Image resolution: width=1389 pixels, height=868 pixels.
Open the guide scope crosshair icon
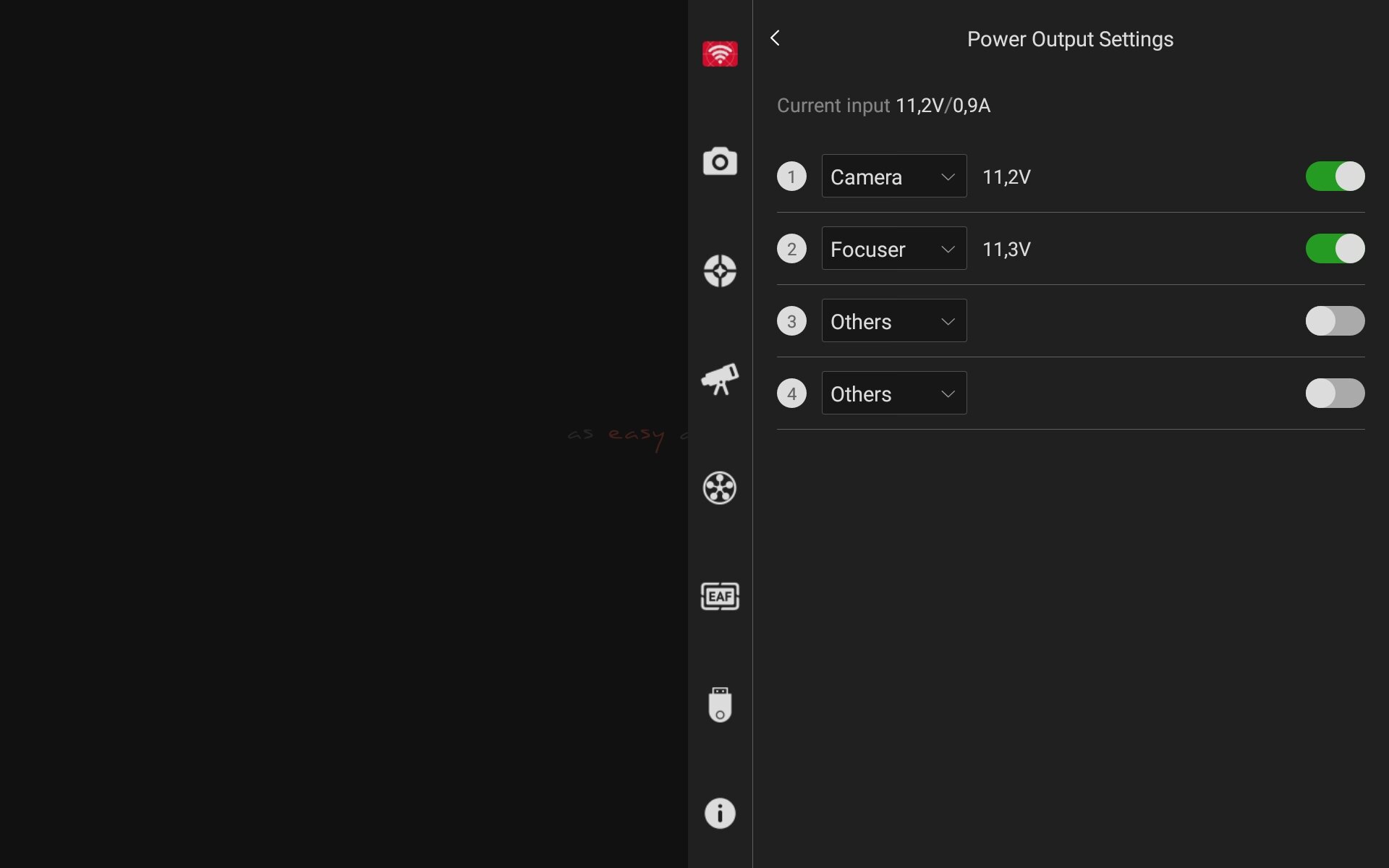click(x=719, y=271)
